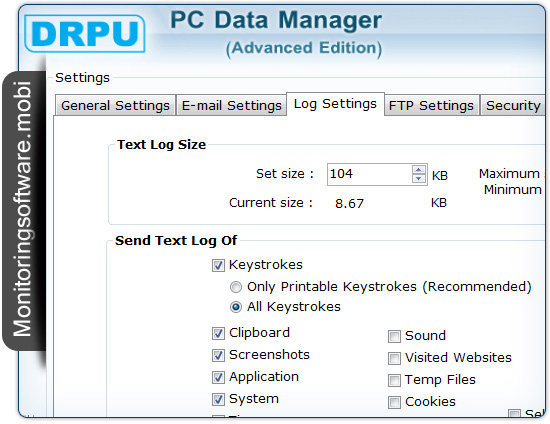The width and height of the screenshot is (550, 424).
Task: Open the General Settings tab
Action: pyautogui.click(x=115, y=105)
